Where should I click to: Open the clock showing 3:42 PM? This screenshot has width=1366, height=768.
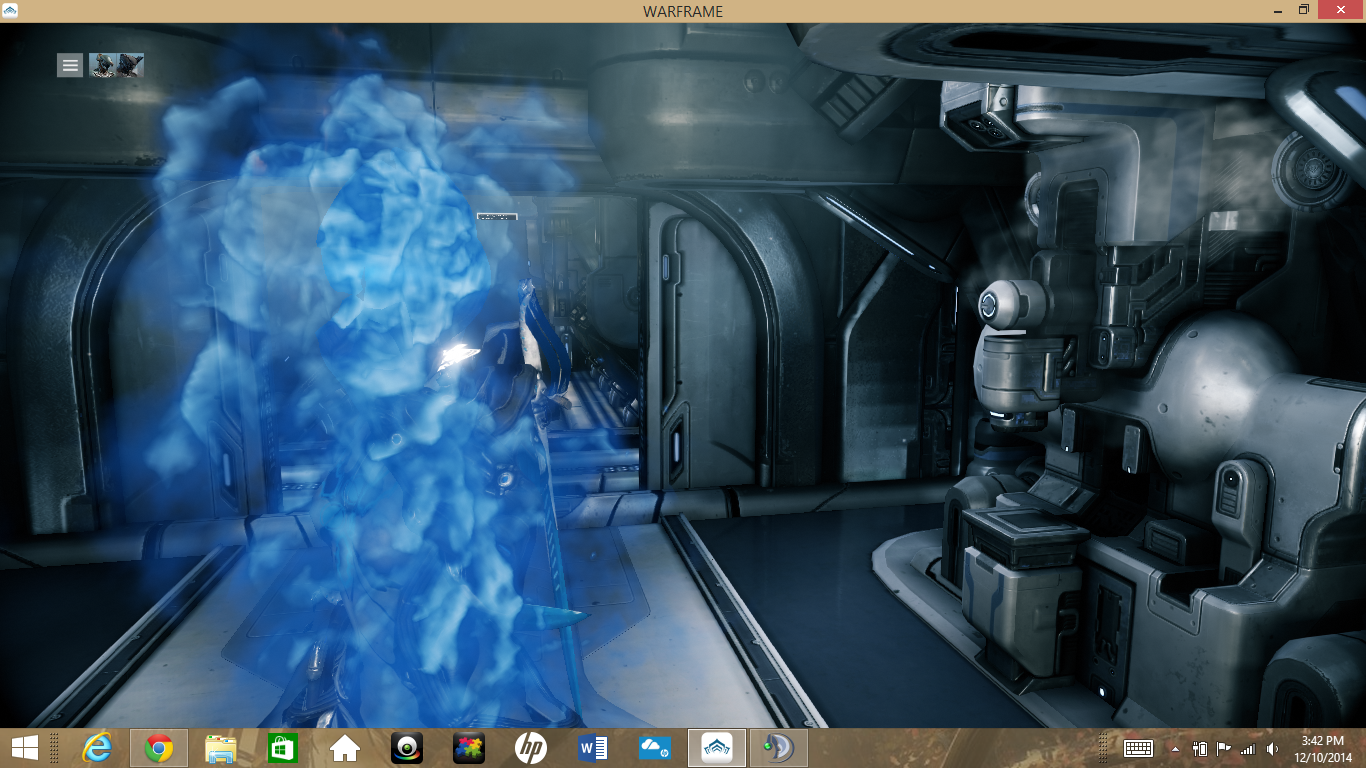(x=1321, y=748)
